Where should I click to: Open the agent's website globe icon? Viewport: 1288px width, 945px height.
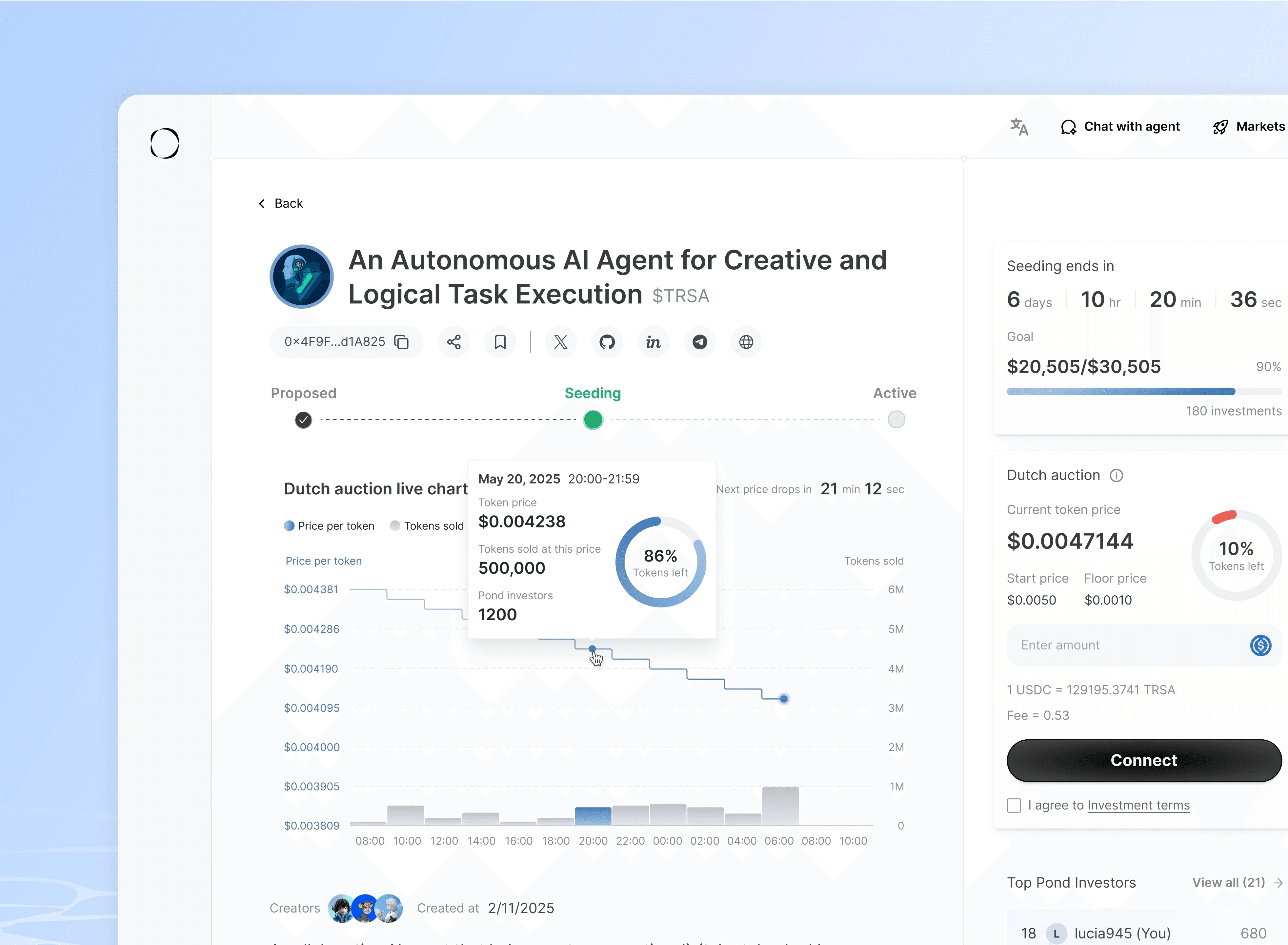746,342
